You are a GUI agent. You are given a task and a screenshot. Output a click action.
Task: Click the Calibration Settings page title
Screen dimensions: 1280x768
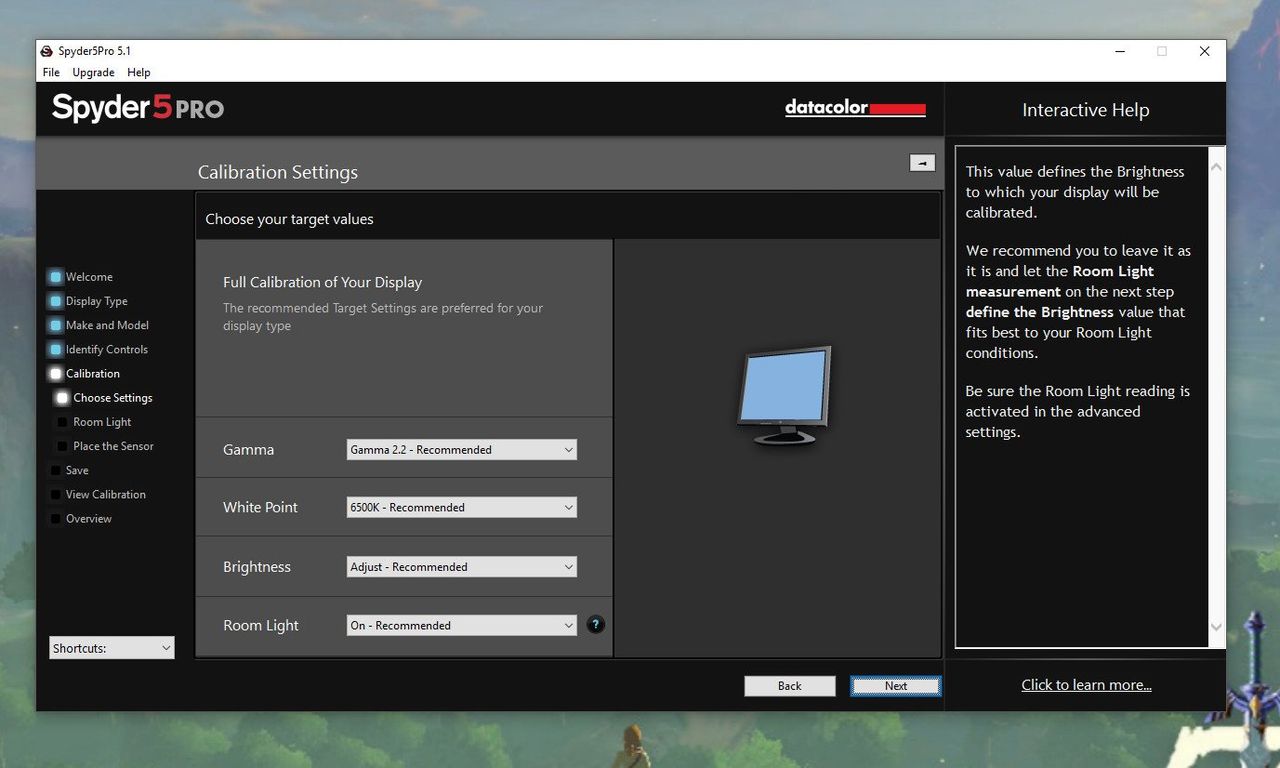[x=278, y=172]
